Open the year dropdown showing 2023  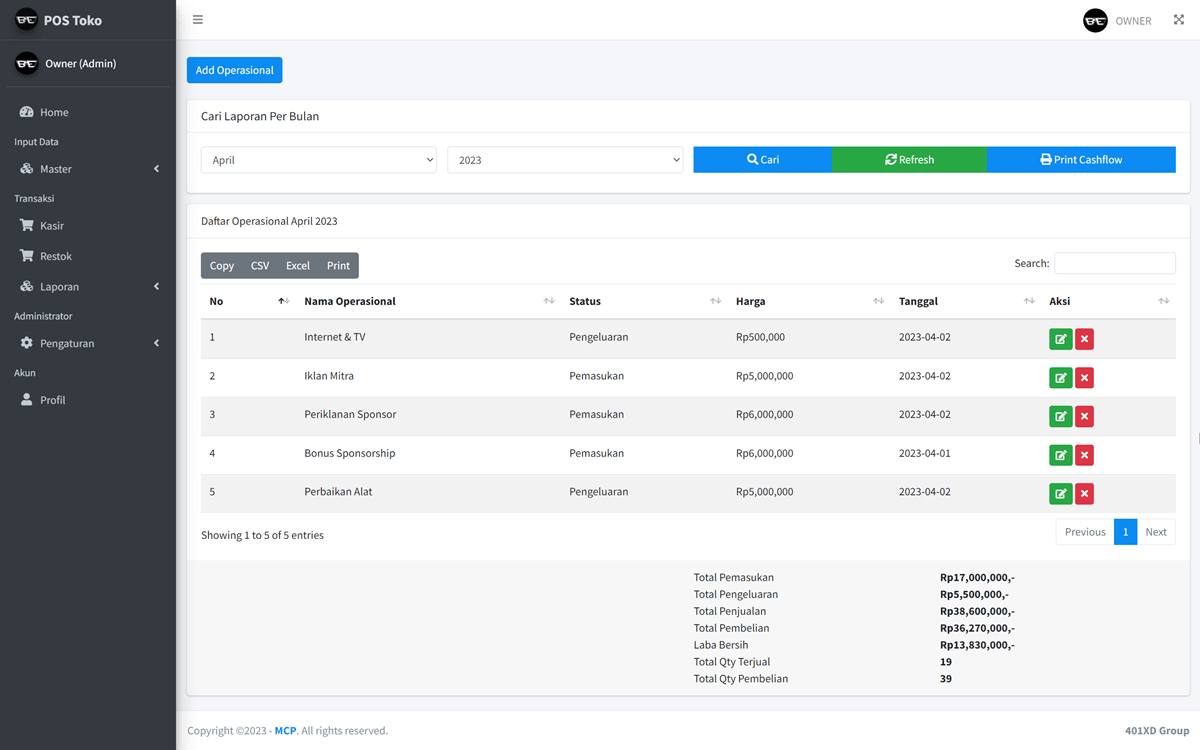[x=565, y=159]
